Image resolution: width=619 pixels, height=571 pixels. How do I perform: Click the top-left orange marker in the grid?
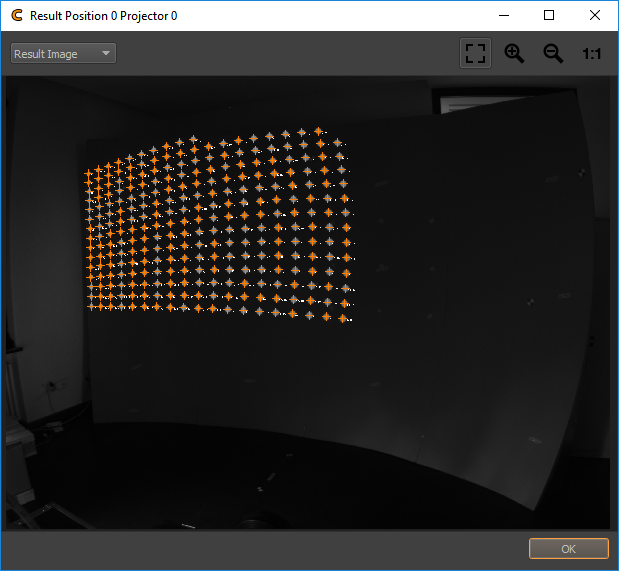pos(88,173)
